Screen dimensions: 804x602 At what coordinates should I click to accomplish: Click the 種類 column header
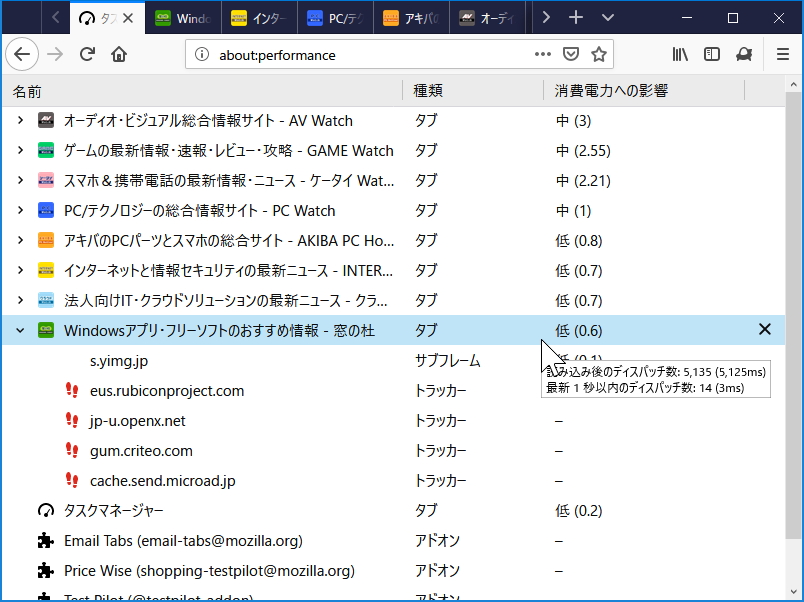tap(473, 91)
